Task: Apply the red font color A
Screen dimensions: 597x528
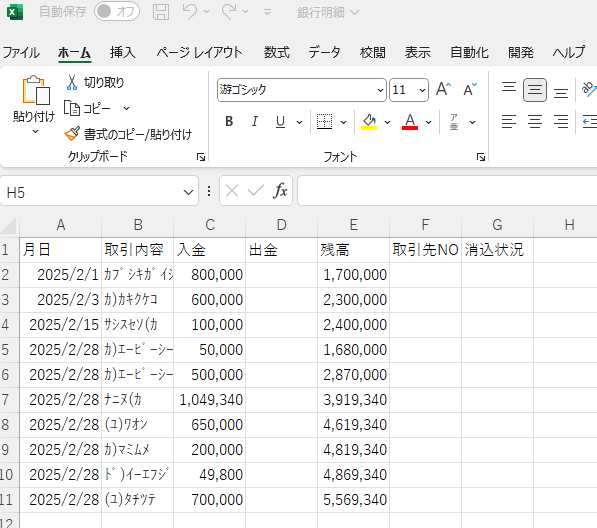Action: coord(410,122)
